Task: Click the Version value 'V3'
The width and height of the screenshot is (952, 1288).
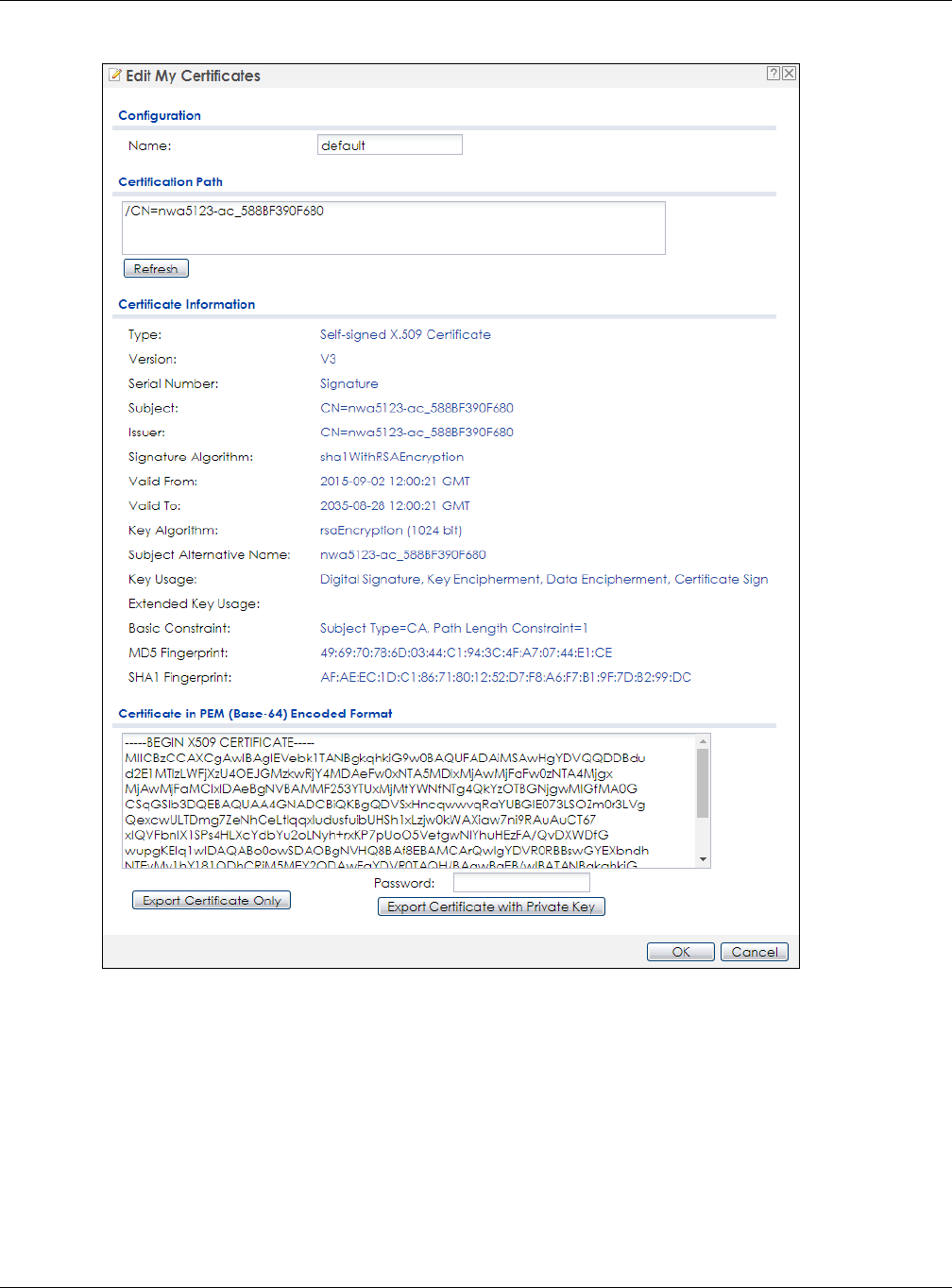Action: pyautogui.click(x=328, y=359)
